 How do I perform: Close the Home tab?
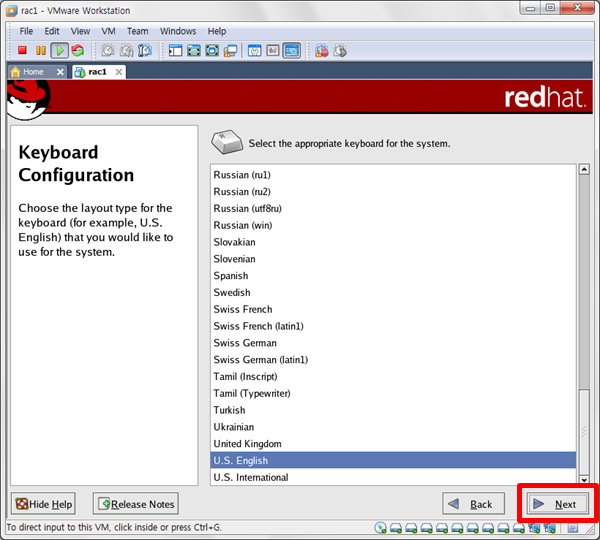(x=60, y=72)
